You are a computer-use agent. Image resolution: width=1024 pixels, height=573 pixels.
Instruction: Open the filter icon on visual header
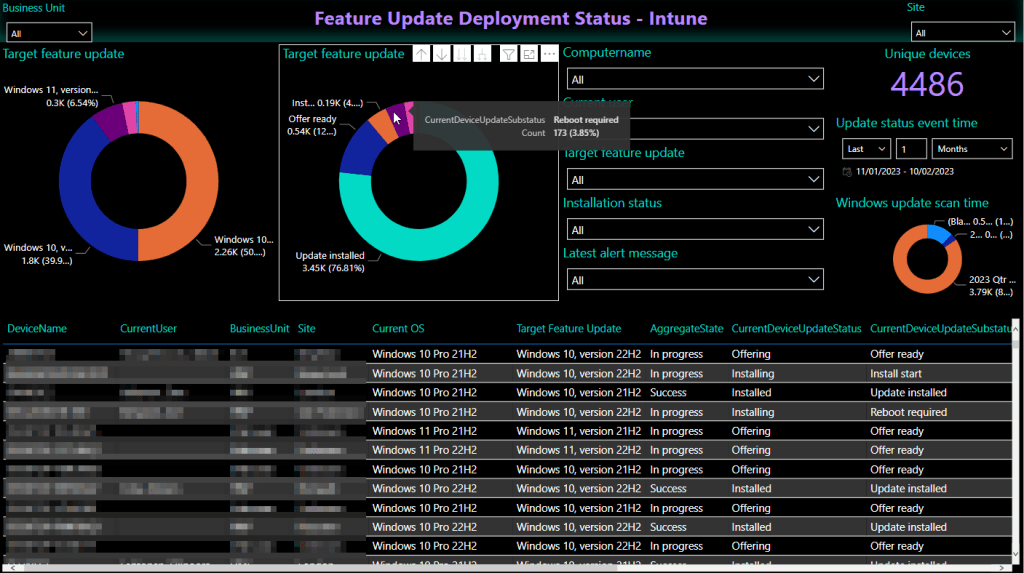508,54
